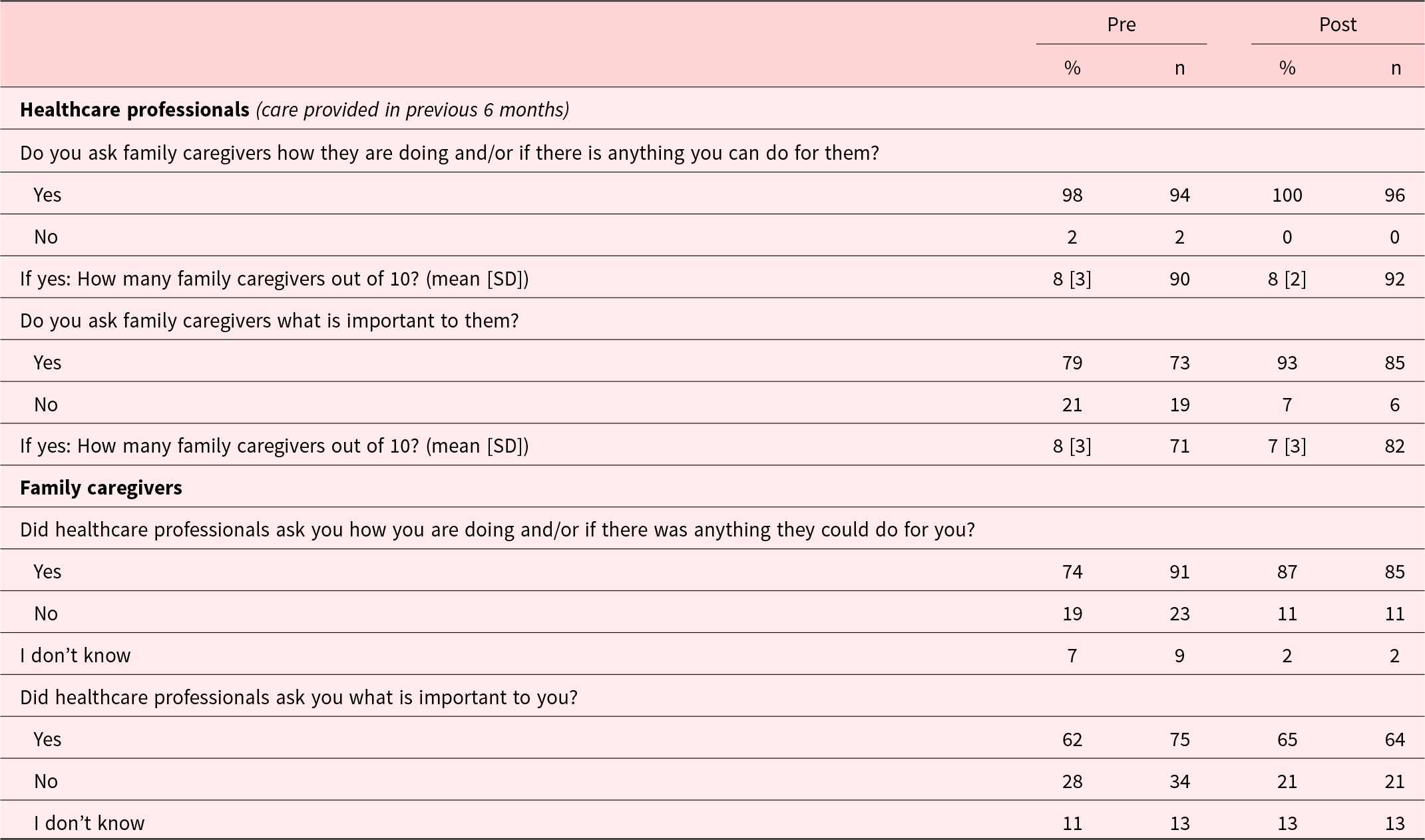Click the cell with value 87
Viewport: 1425px width, 840px height.
[x=1287, y=572]
